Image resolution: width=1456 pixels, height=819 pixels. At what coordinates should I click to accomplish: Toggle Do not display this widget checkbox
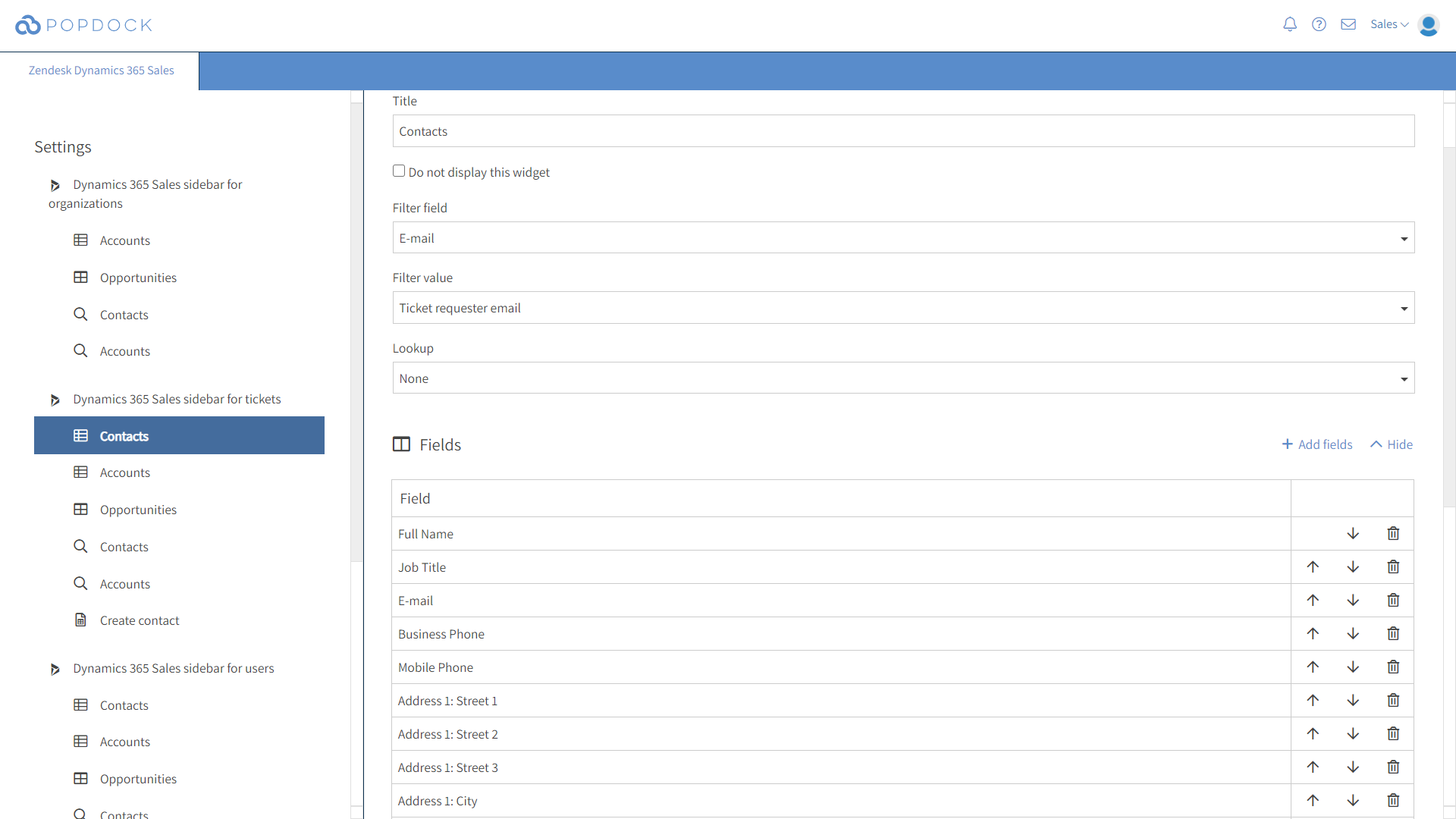(x=399, y=171)
